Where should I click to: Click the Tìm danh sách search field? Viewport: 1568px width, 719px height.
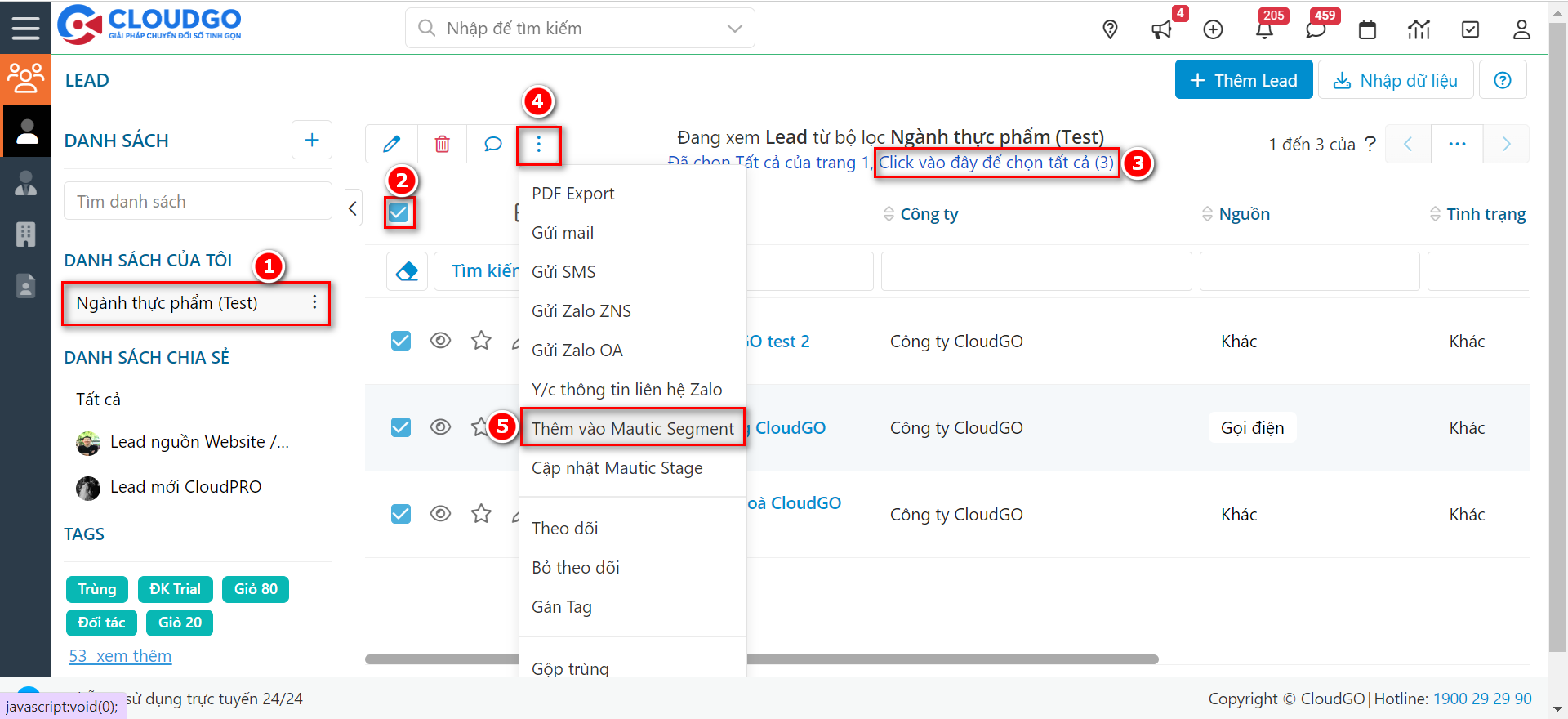(x=198, y=201)
